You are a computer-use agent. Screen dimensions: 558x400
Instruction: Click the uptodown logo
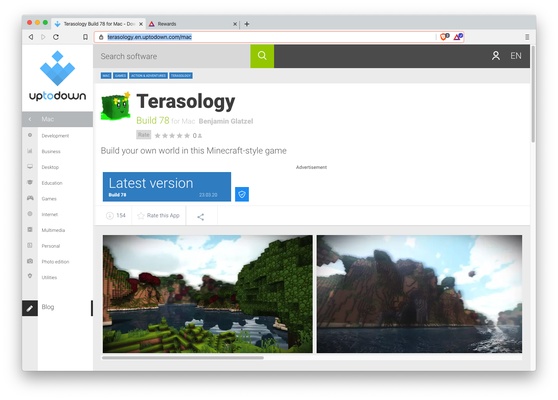point(57,76)
